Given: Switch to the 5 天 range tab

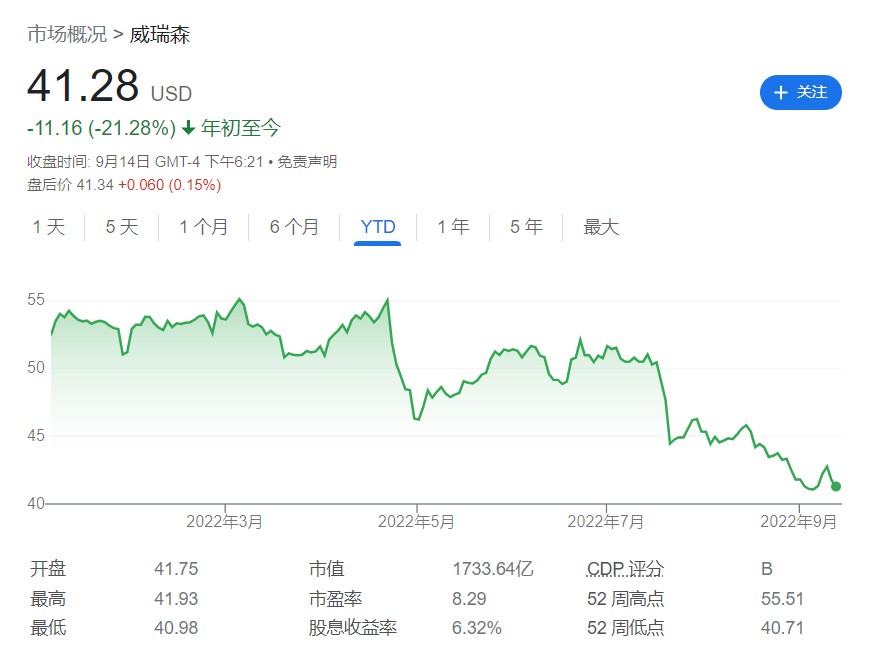Looking at the screenshot, I should tap(122, 227).
